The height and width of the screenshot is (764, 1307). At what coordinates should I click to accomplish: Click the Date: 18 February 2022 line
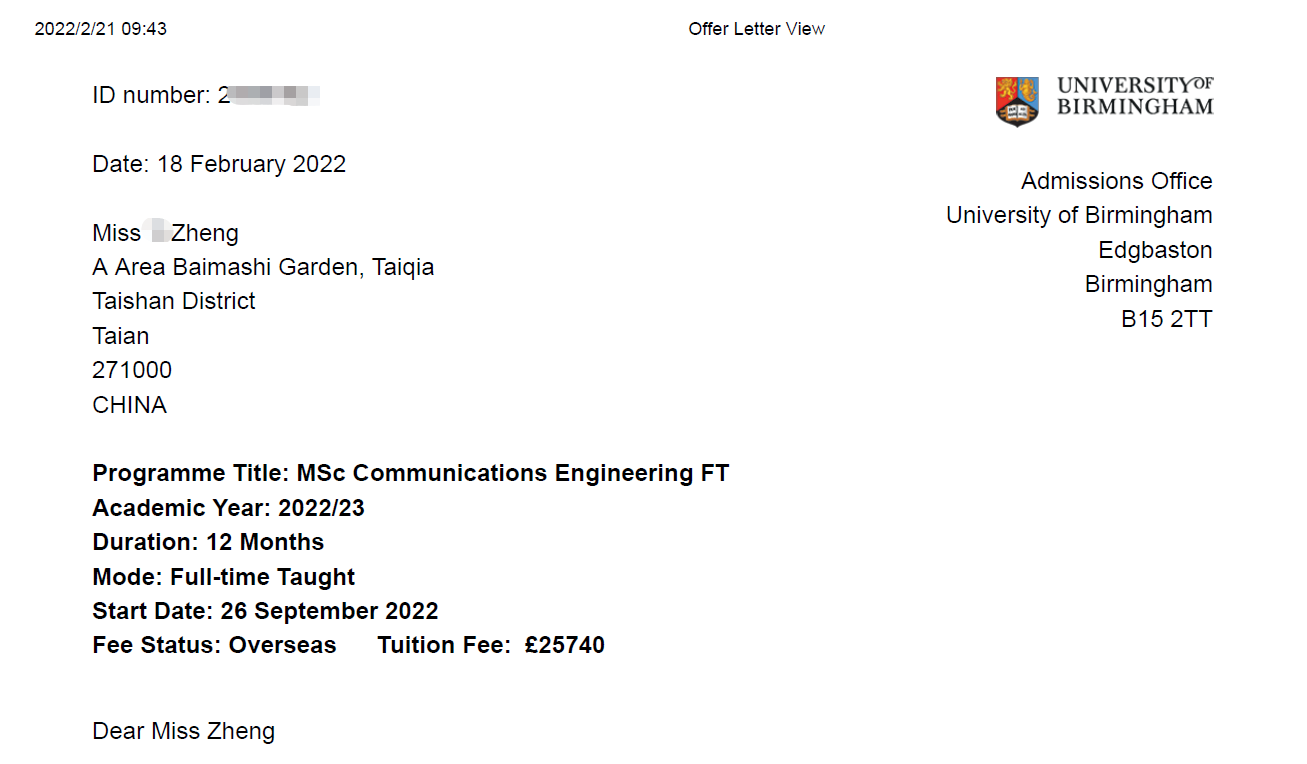click(219, 164)
